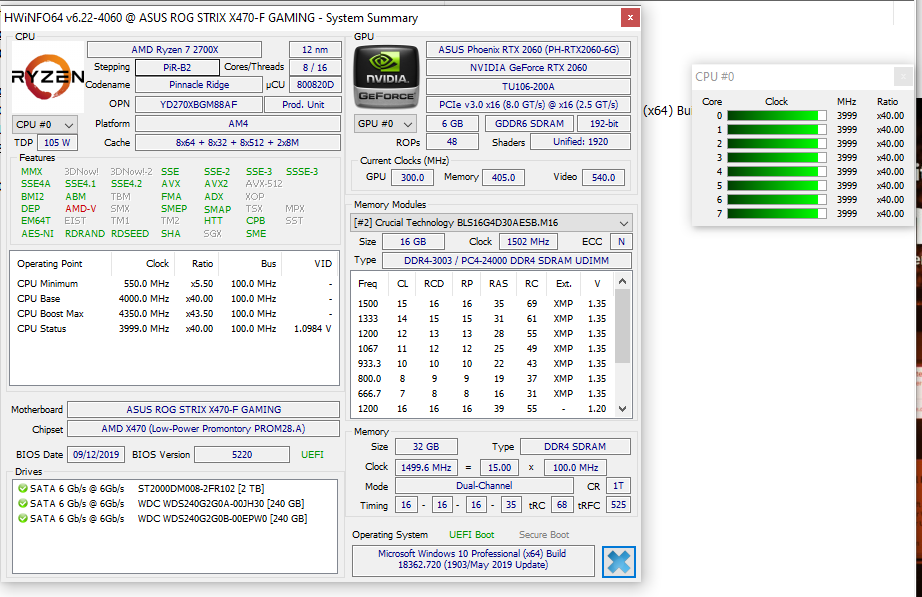
Task: Click the CPU Status row
Action: [174, 329]
